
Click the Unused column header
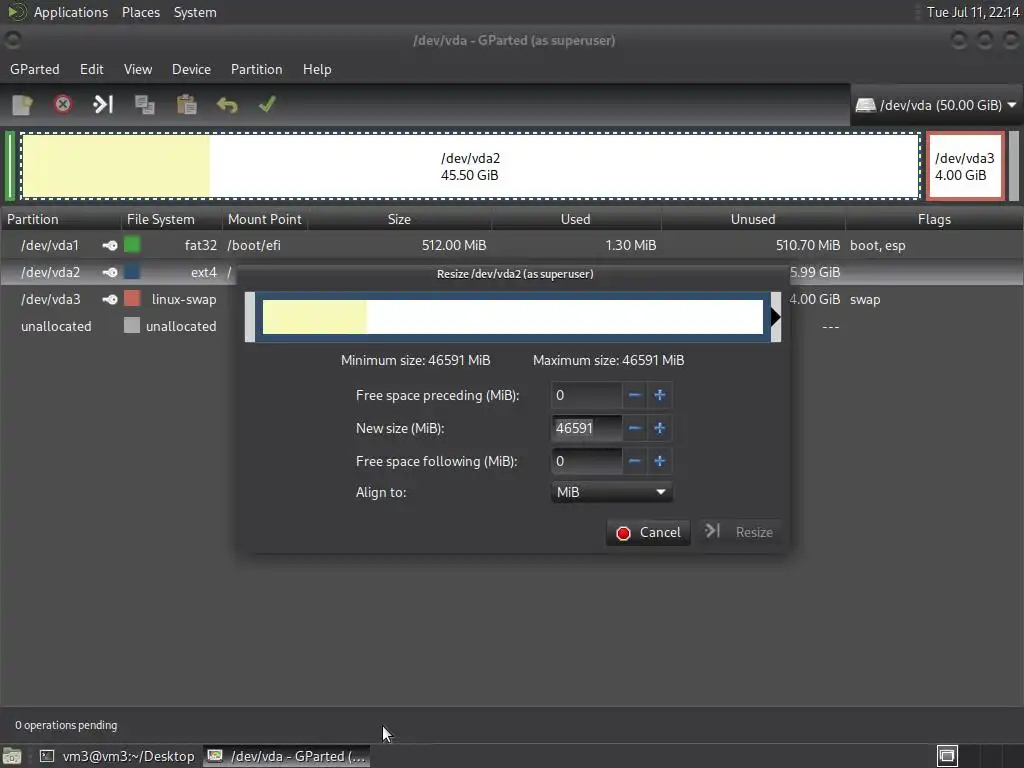click(x=753, y=219)
